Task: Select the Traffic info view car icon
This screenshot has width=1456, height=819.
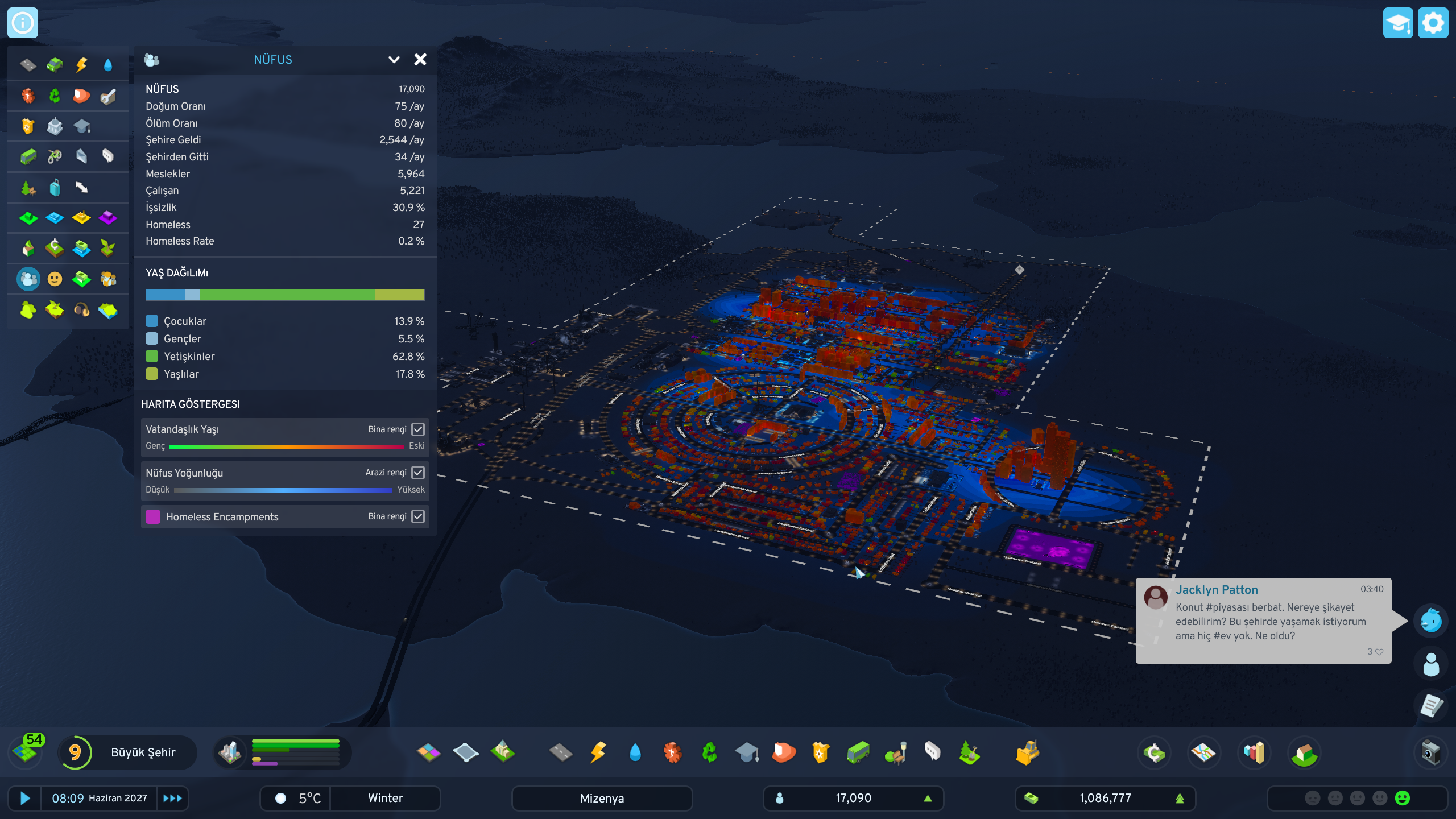Action: (55, 65)
